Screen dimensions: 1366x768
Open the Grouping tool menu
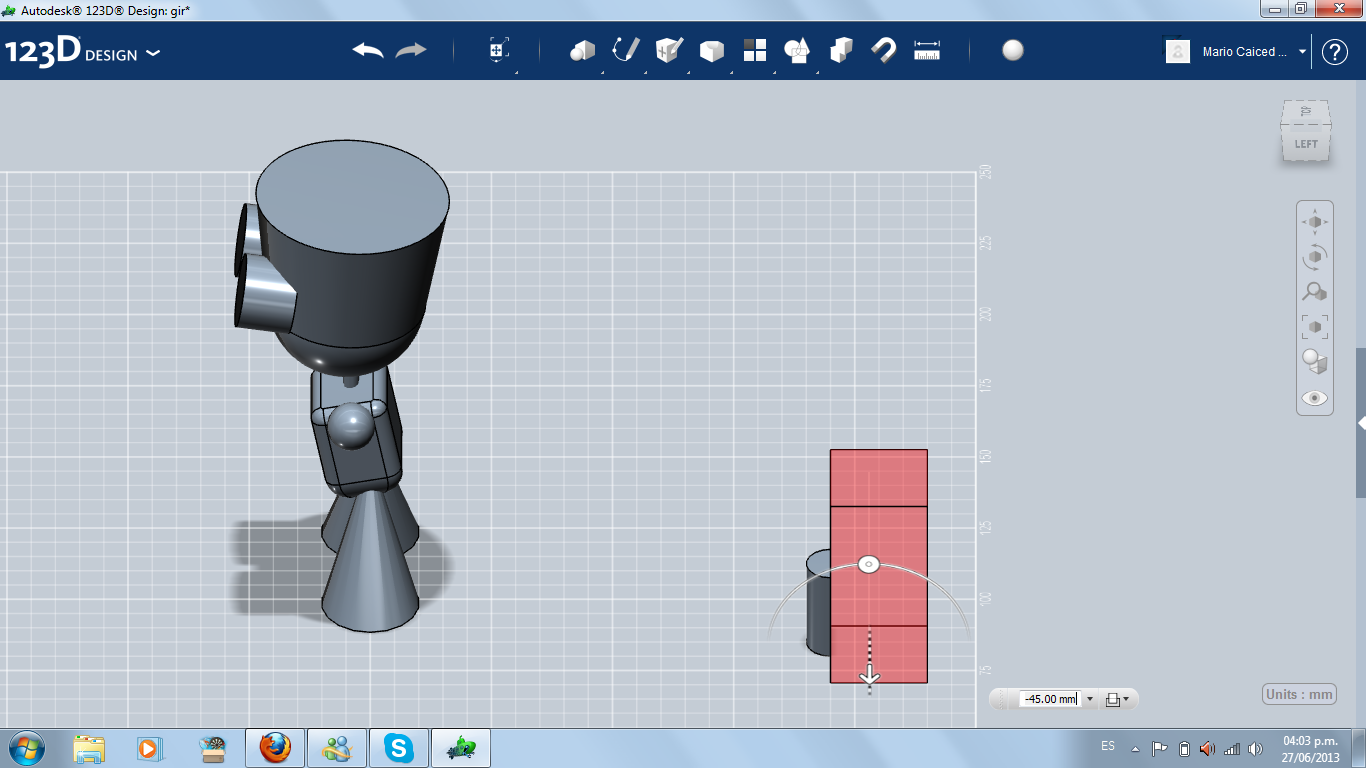point(797,50)
